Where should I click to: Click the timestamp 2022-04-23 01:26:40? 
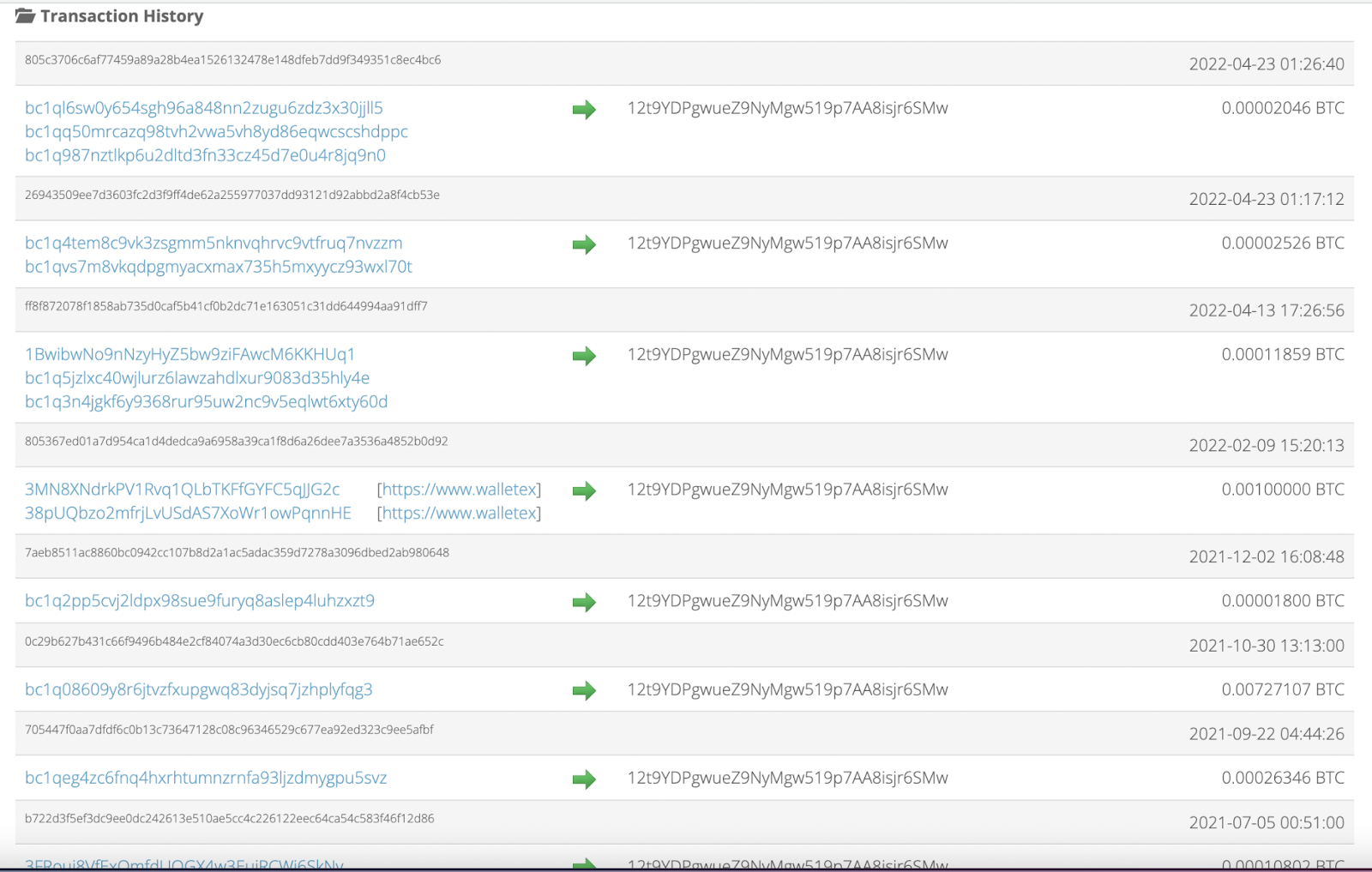(x=1267, y=64)
